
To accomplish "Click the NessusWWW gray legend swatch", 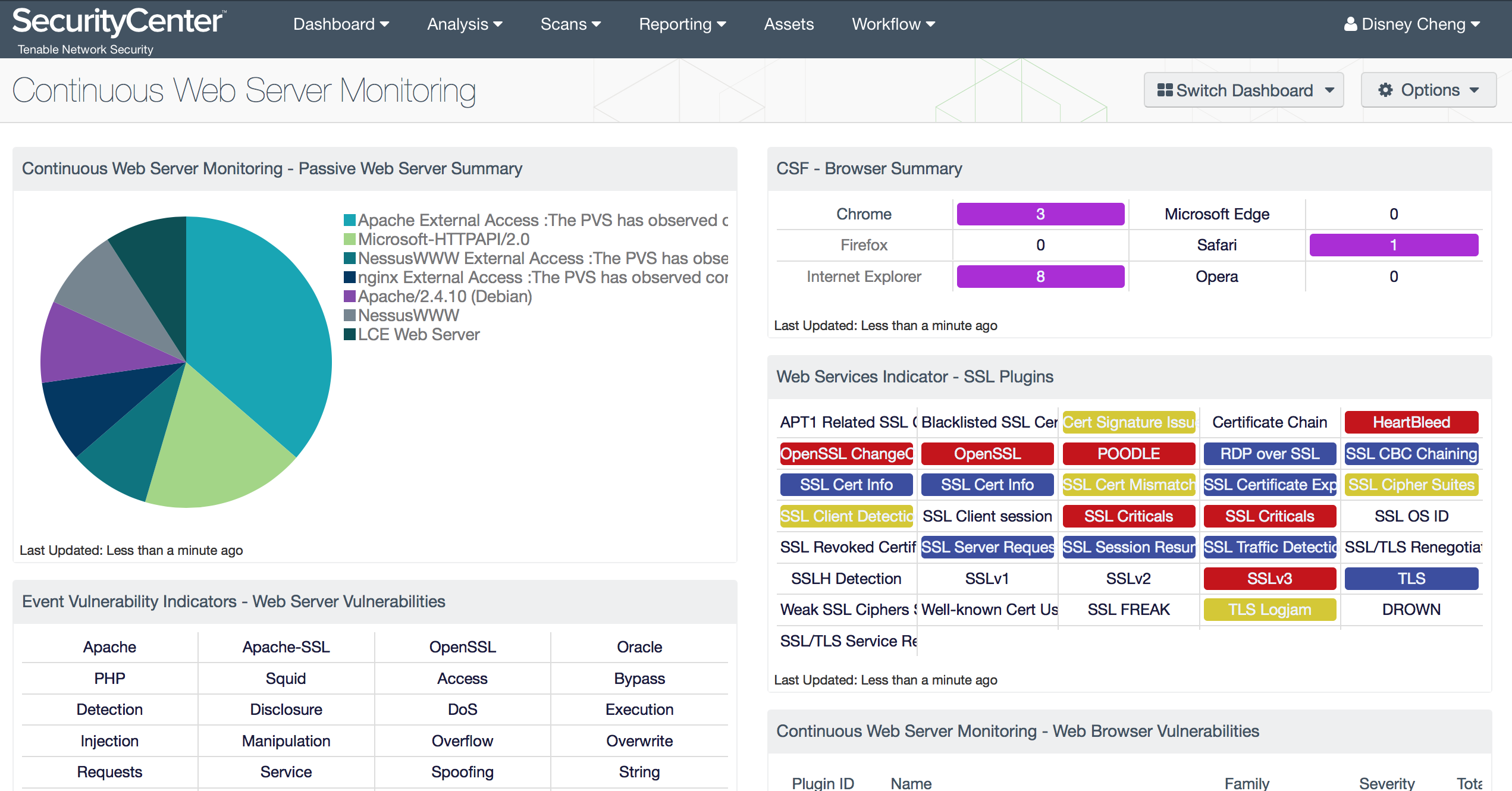I will coord(350,315).
